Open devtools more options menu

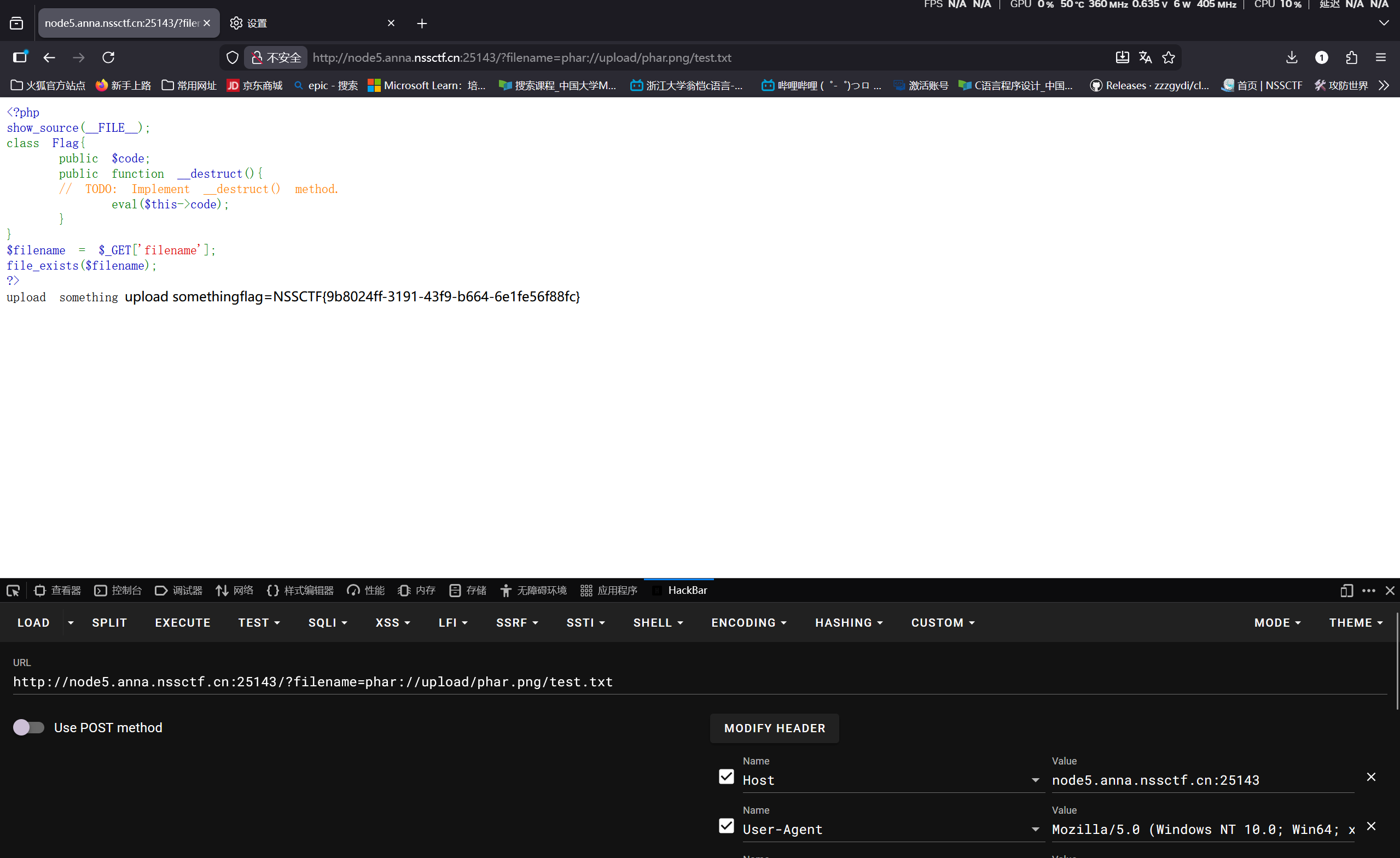[x=1369, y=591]
